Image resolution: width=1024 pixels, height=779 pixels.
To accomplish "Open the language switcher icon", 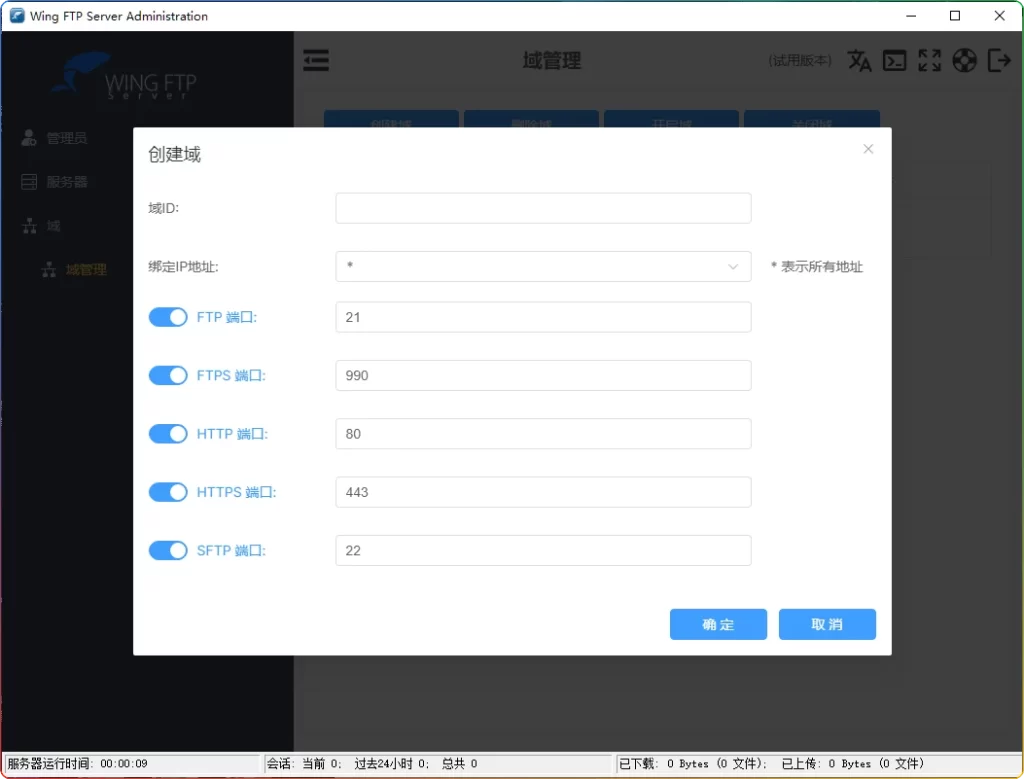I will (859, 60).
